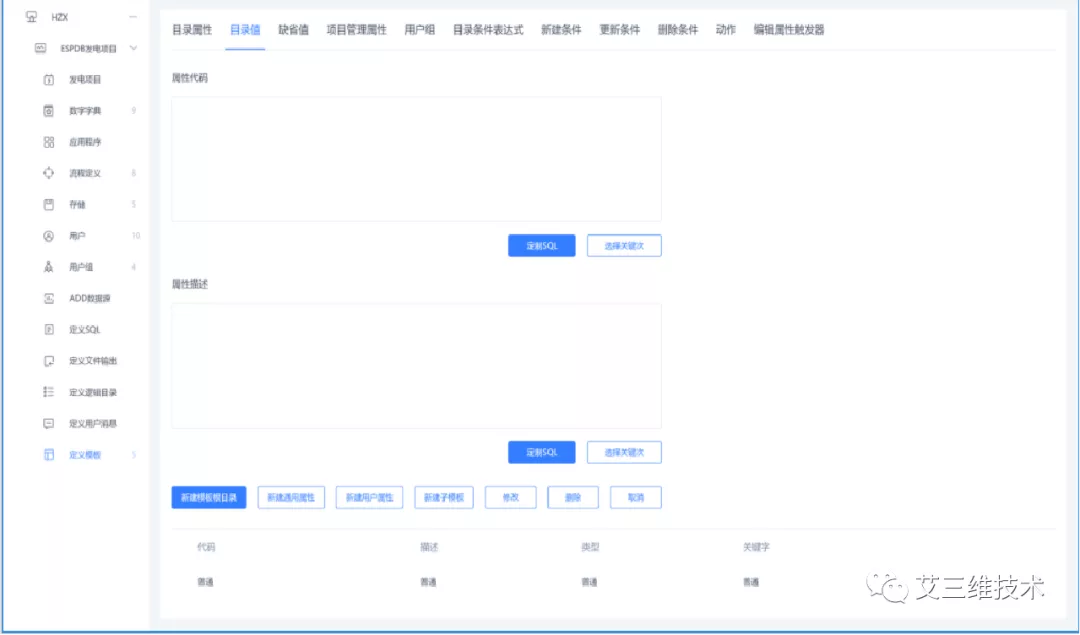Click the 新建子模板 button
This screenshot has height=635, width=1080.
pos(444,497)
